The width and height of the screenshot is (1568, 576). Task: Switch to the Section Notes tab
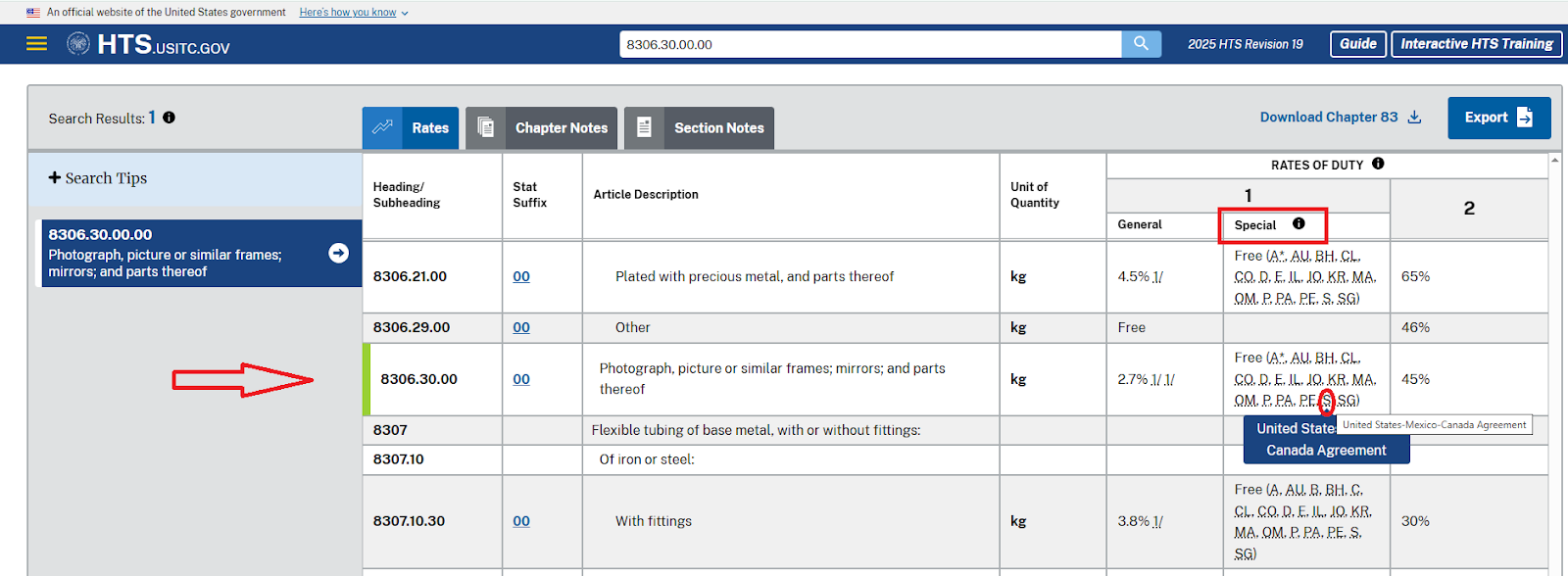[699, 128]
